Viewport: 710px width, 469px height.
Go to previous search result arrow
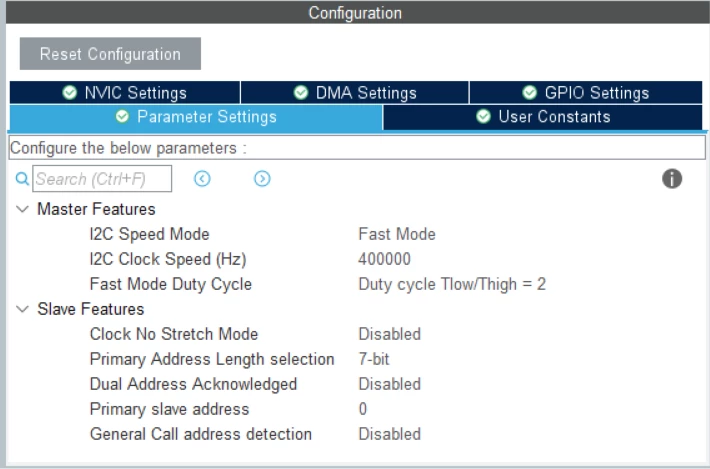pos(202,179)
